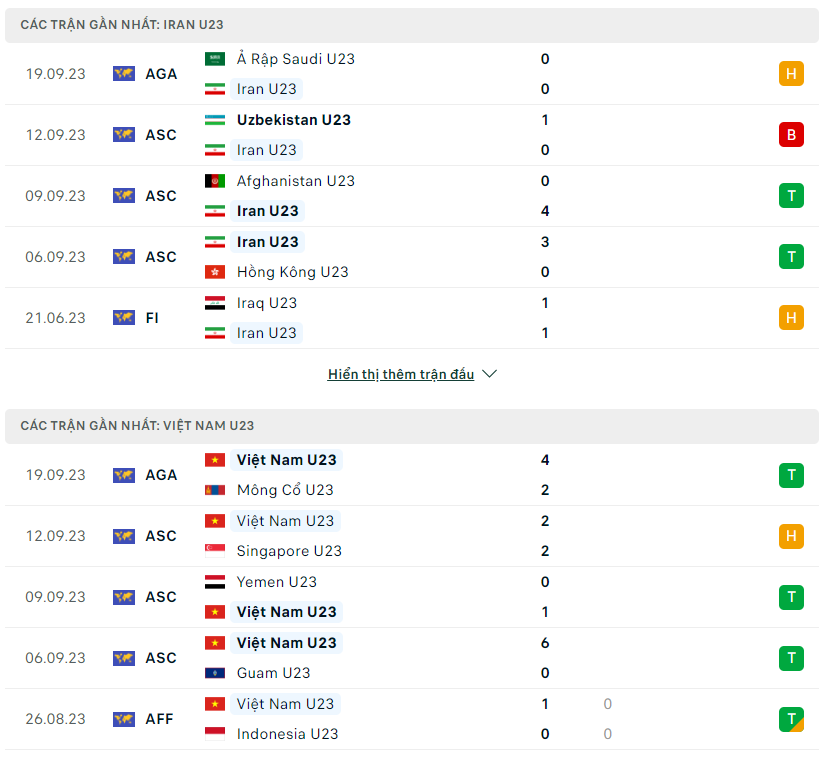Open Uzbekistan U23 team link

293,120
